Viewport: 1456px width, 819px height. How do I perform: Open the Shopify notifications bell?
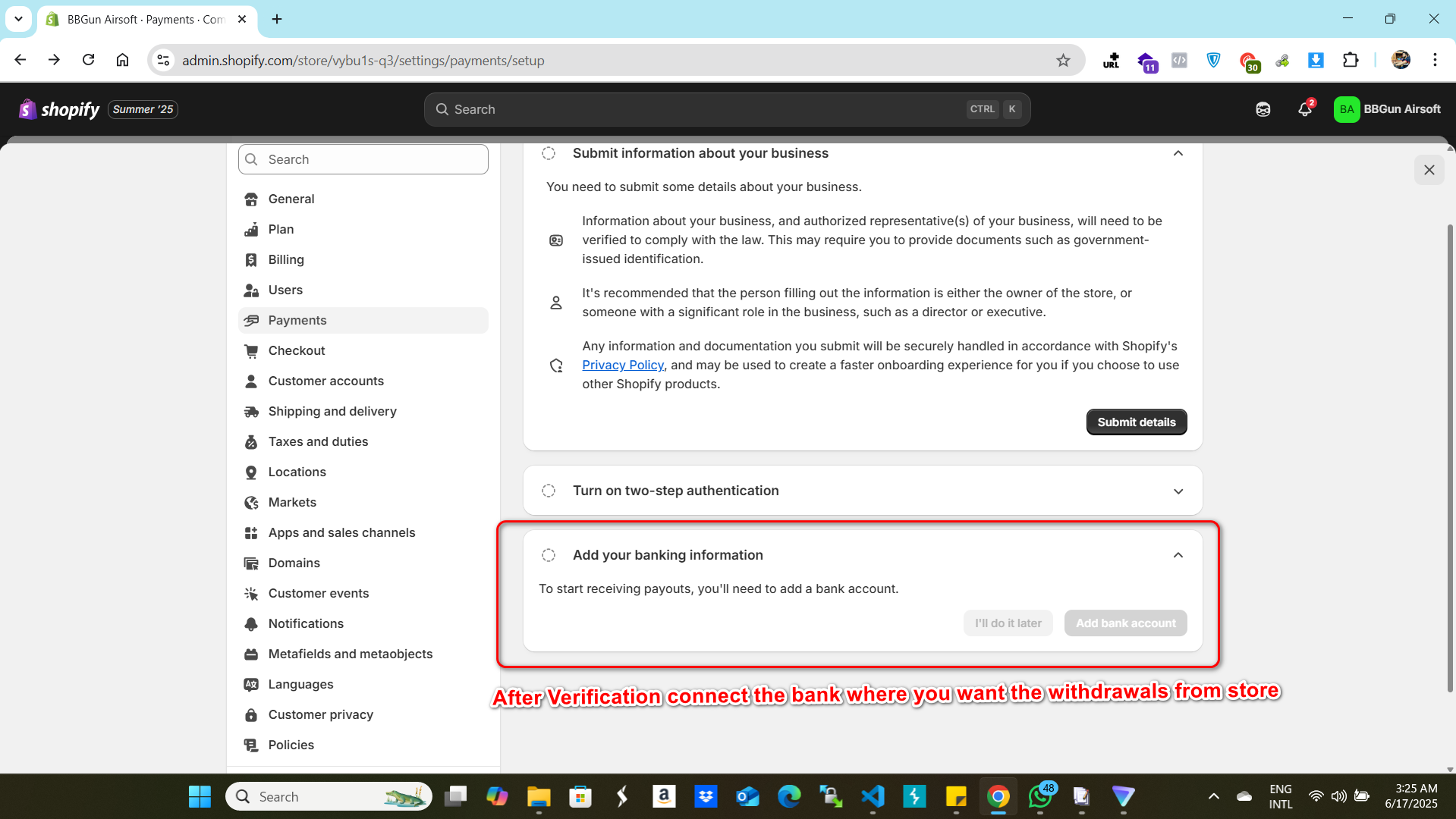point(1304,109)
